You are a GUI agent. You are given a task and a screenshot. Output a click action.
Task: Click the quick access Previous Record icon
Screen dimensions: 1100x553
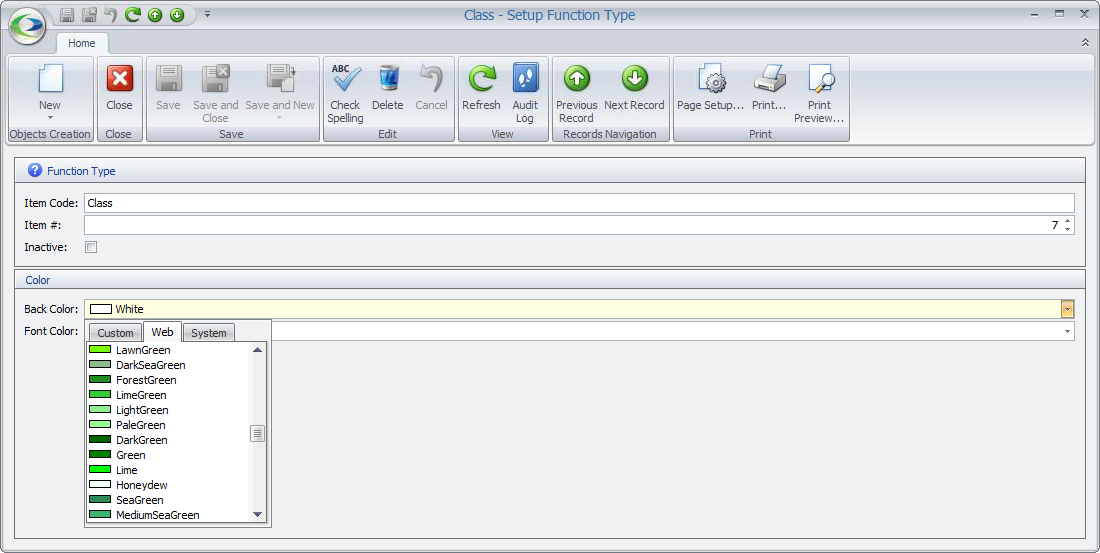[x=155, y=15]
